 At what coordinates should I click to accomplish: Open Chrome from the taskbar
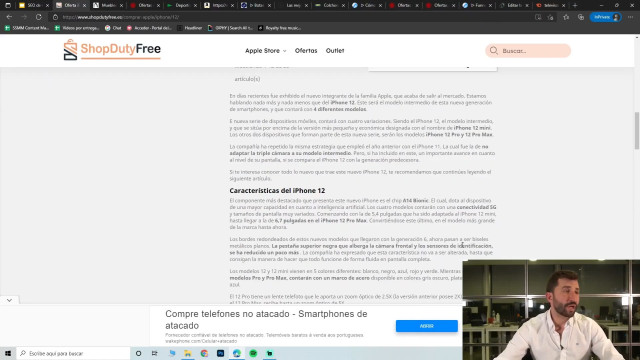(204, 353)
